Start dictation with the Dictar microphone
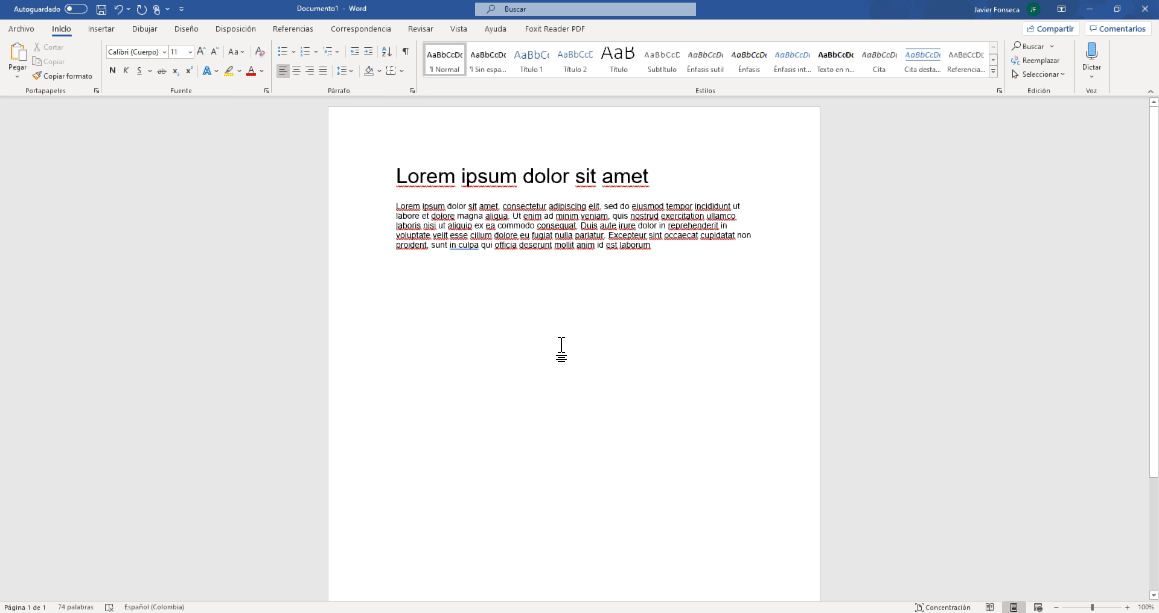 coord(1092,56)
